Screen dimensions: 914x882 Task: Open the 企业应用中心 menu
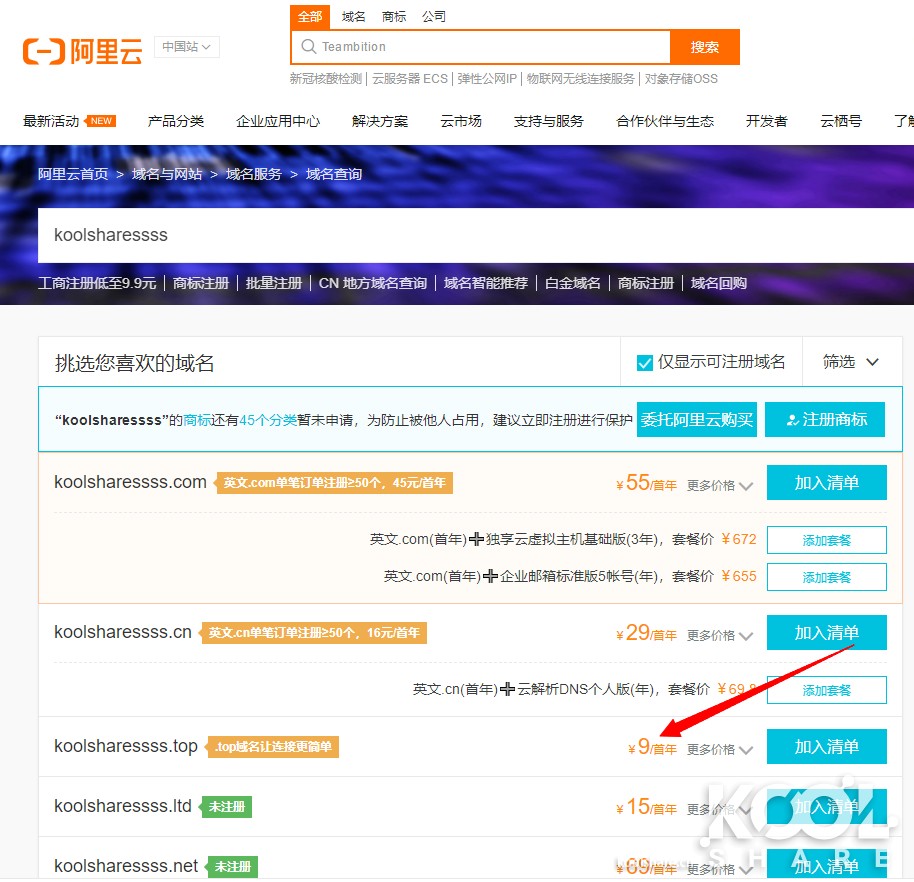coord(278,121)
